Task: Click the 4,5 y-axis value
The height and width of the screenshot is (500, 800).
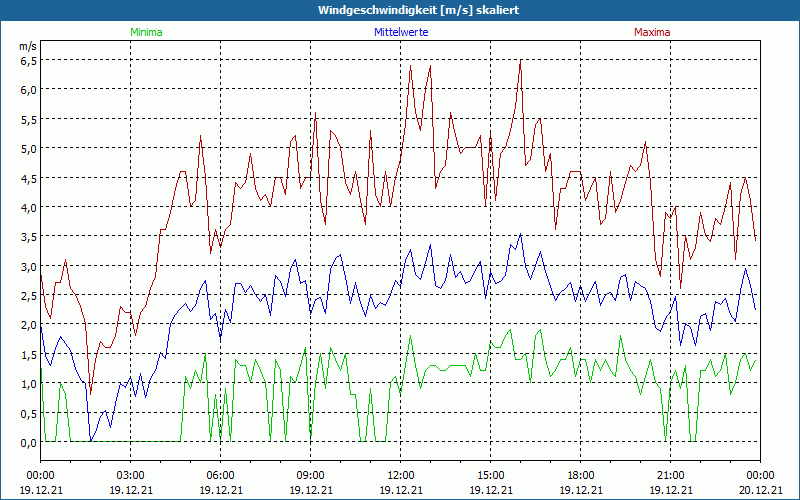Action: 29,179
